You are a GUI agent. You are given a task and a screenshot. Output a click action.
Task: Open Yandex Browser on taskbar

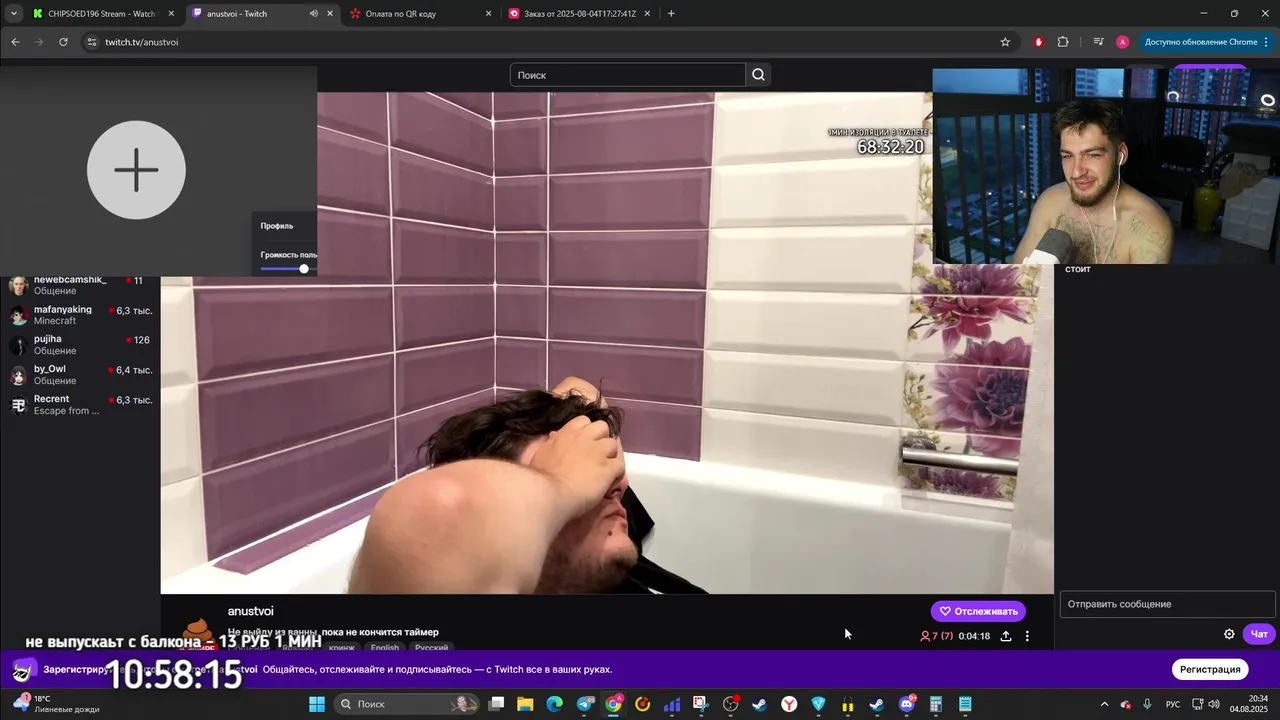tap(789, 704)
